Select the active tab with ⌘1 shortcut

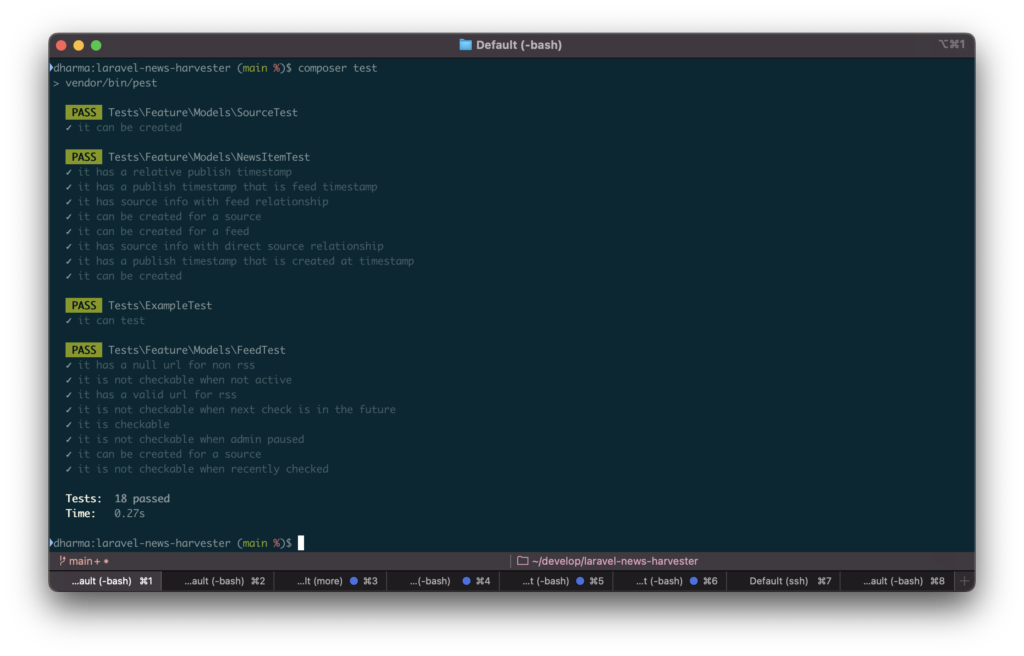click(x=104, y=580)
